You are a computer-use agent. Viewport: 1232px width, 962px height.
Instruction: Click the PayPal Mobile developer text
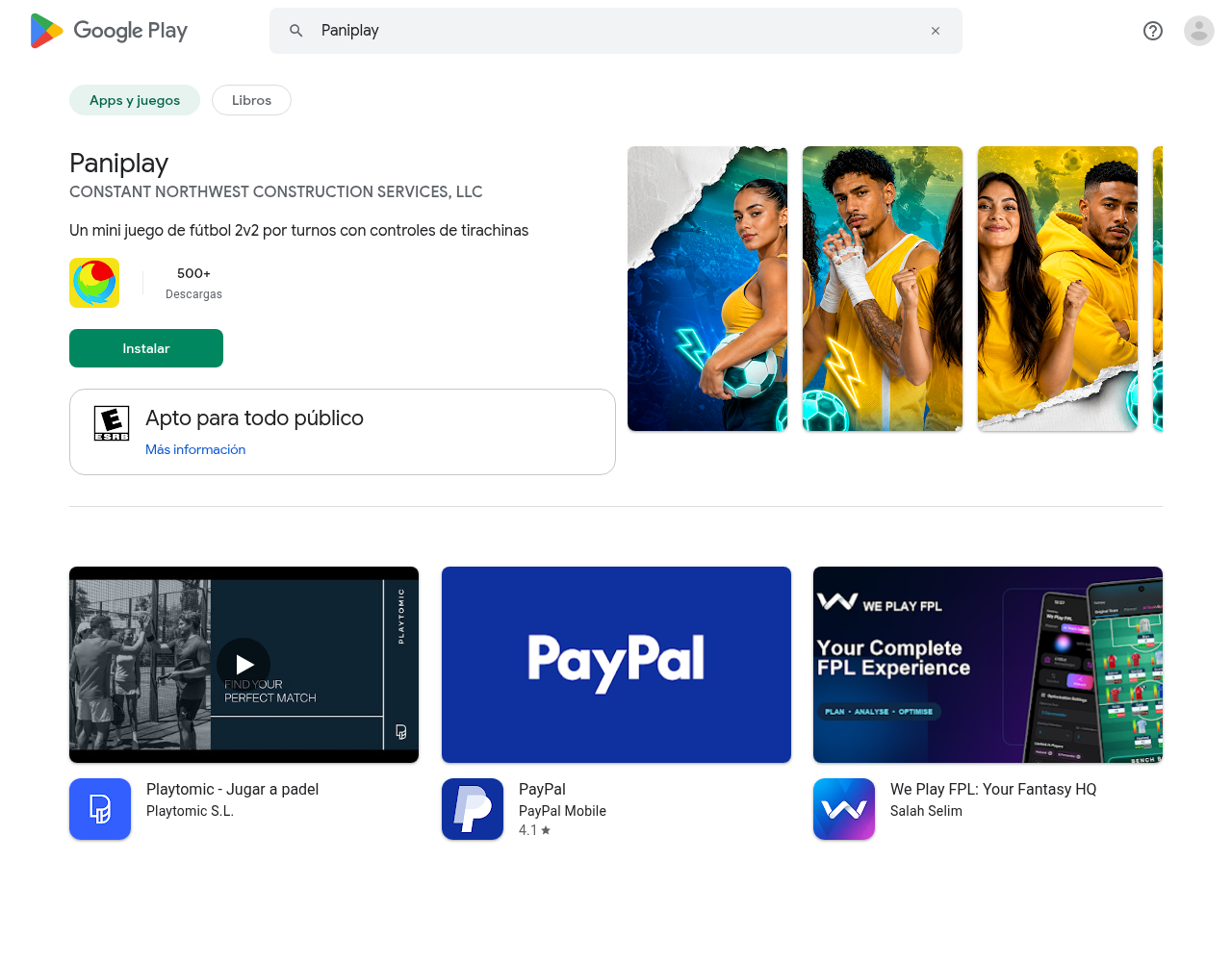point(562,811)
